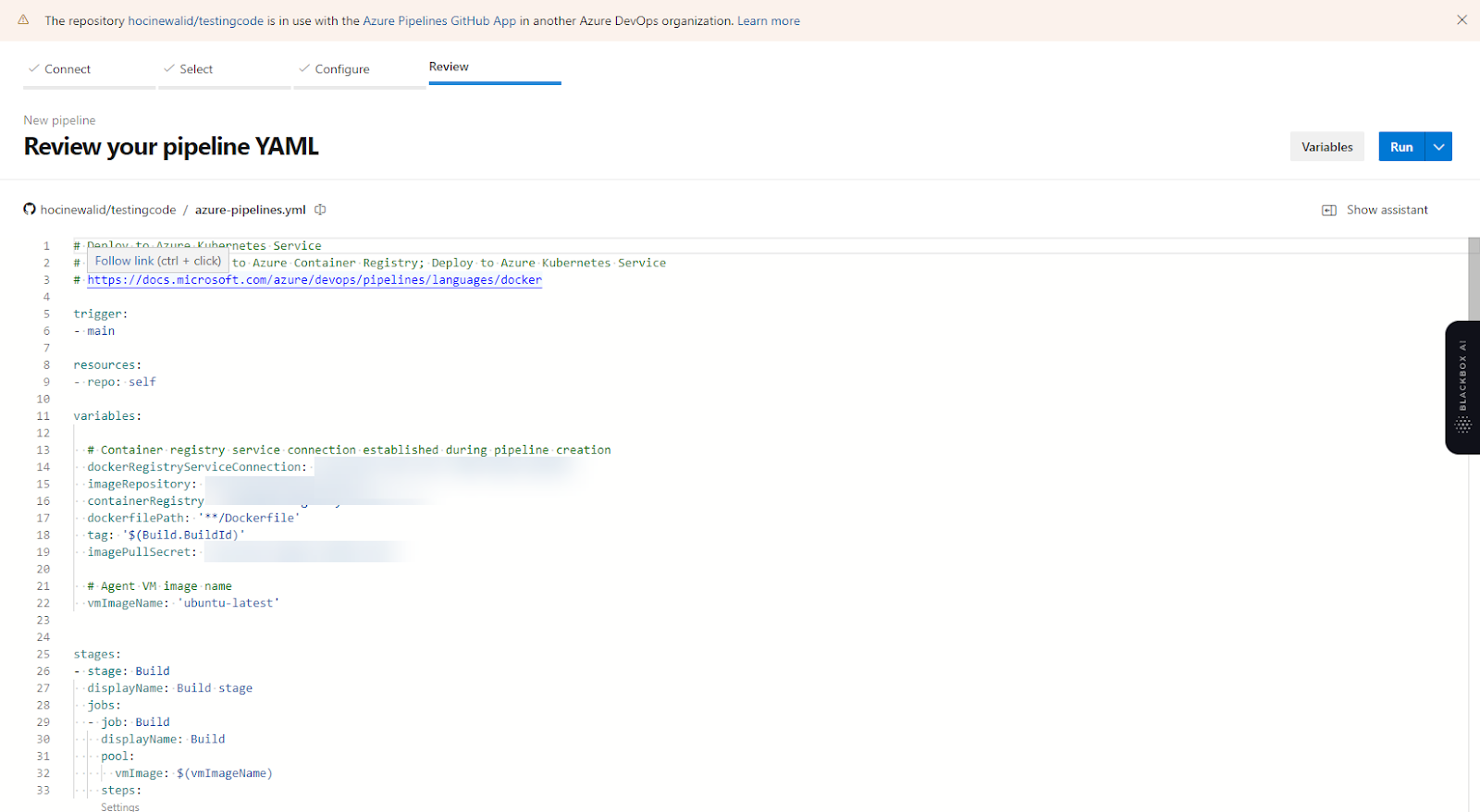Click the '- repo: self' line

(x=115, y=382)
